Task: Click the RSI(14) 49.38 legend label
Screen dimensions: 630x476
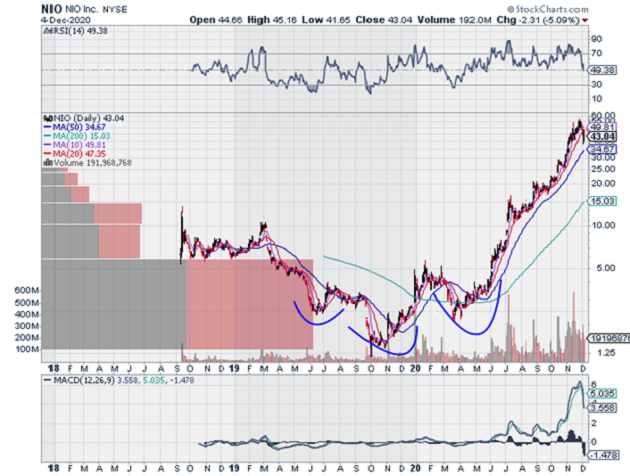Action: (x=75, y=31)
